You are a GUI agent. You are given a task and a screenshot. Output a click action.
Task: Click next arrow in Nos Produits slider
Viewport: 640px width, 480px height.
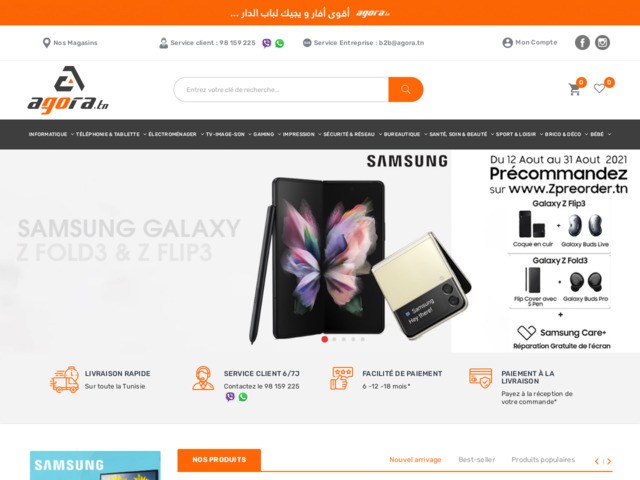coord(609,461)
